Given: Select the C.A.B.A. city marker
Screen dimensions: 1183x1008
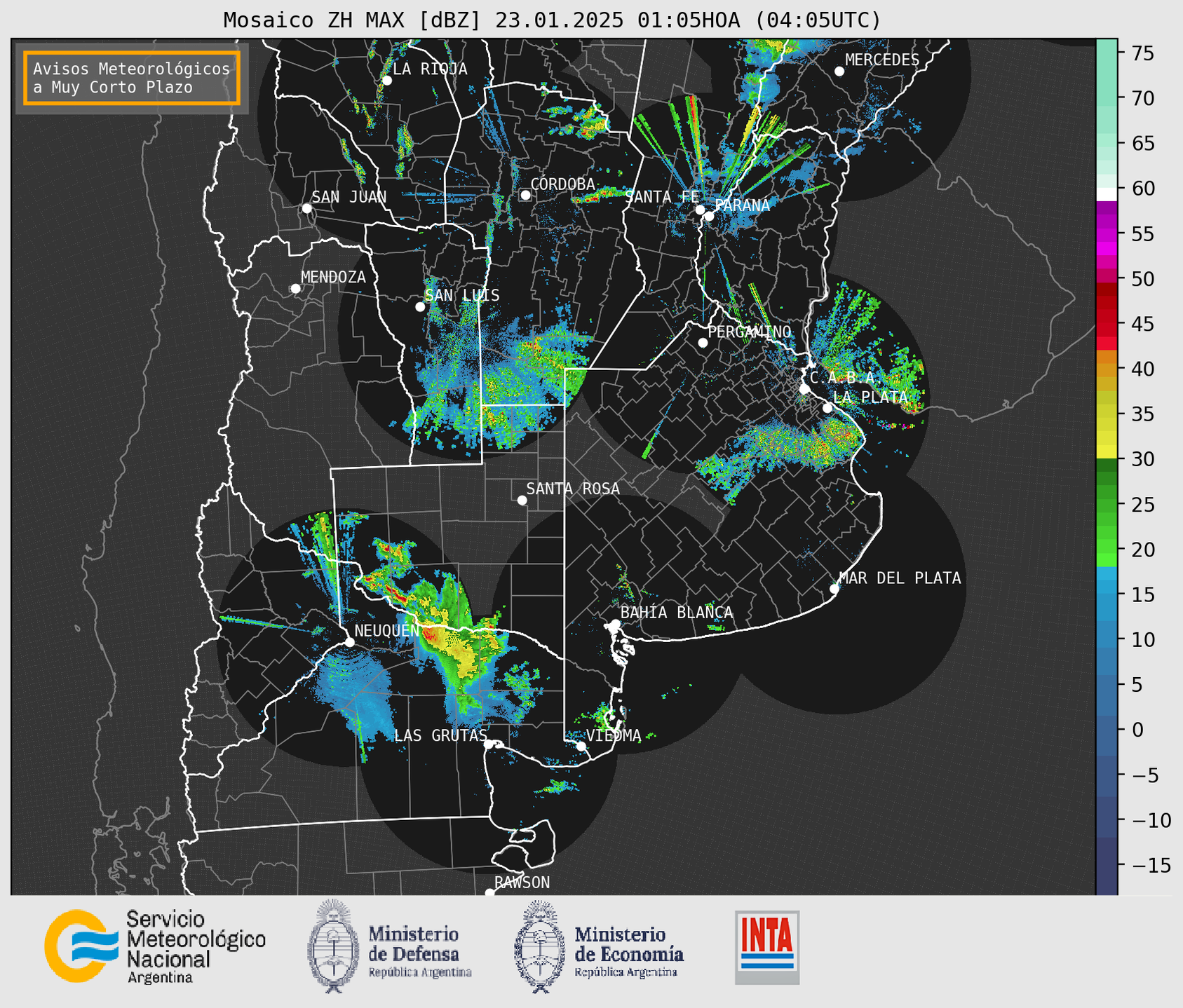Looking at the screenshot, I should pyautogui.click(x=805, y=389).
